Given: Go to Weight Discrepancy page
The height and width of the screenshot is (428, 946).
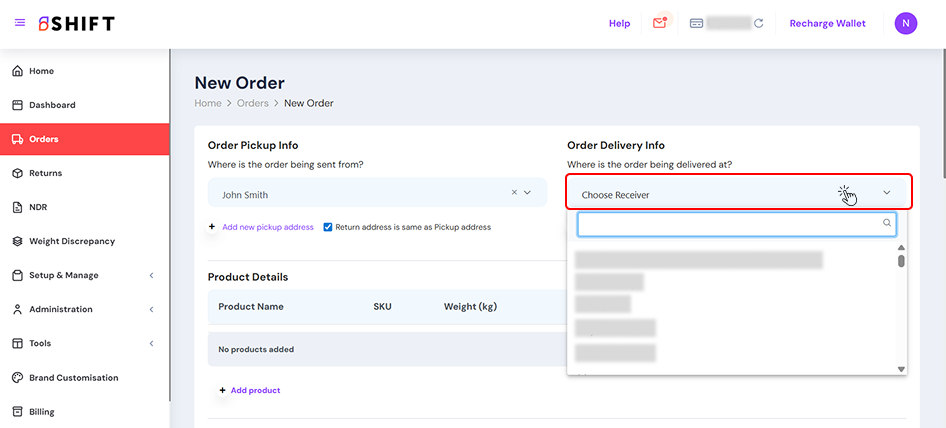Looking at the screenshot, I should point(71,241).
